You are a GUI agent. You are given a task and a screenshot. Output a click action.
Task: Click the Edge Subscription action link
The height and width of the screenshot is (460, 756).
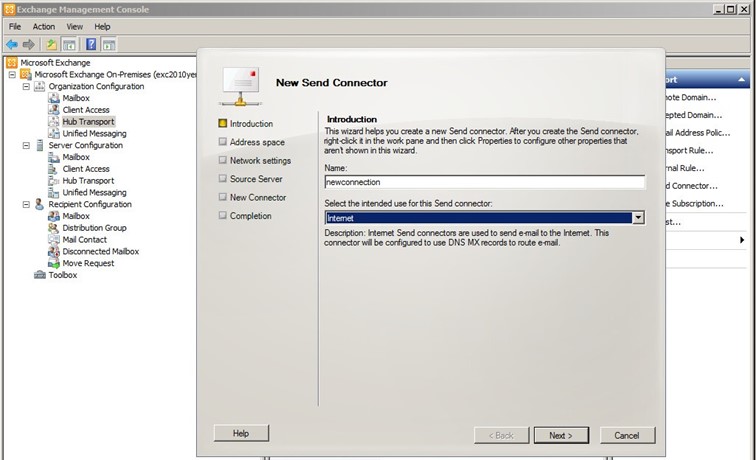pos(694,203)
